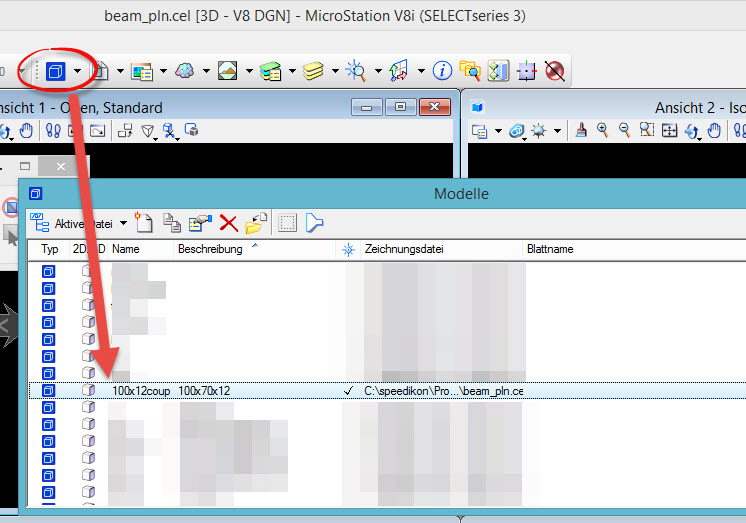Select Walk footsteps tool in Ansicht 1
Screen dimensions: 746x523
click(x=53, y=130)
